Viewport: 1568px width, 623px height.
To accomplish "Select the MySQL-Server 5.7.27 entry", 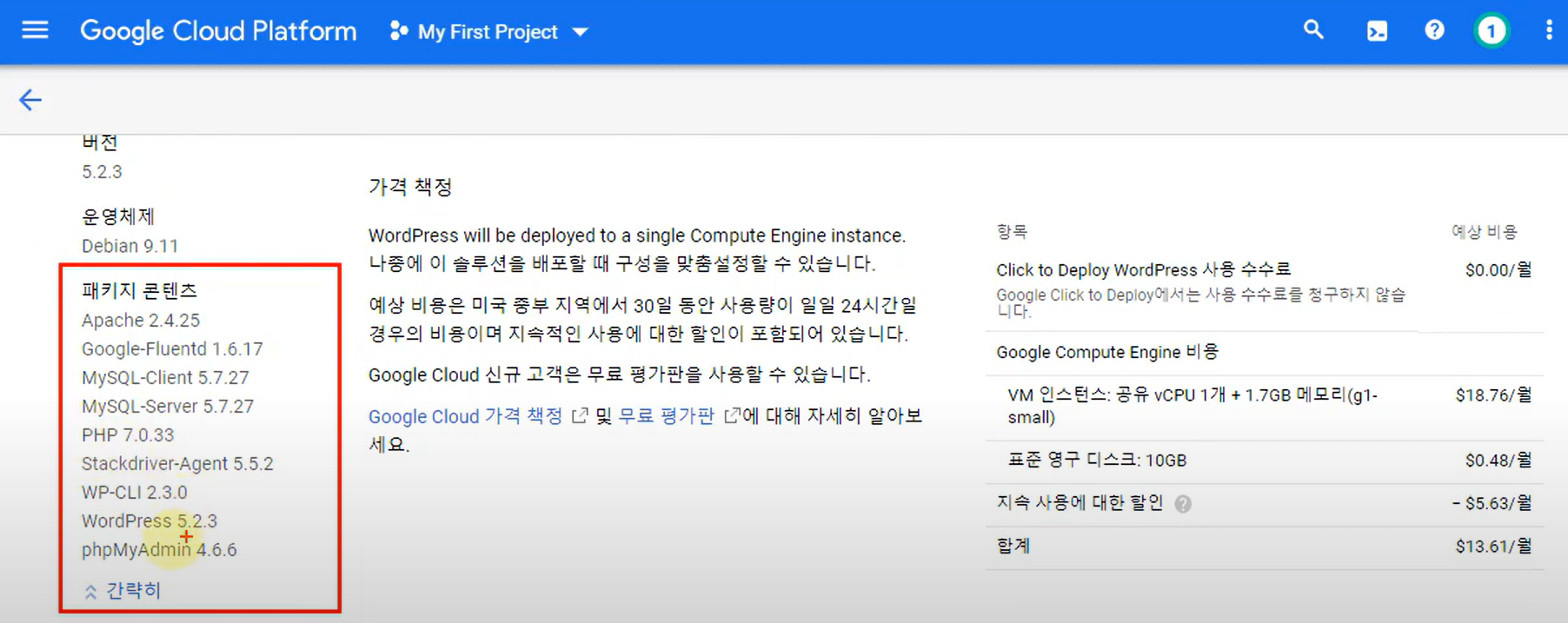I will pyautogui.click(x=168, y=406).
